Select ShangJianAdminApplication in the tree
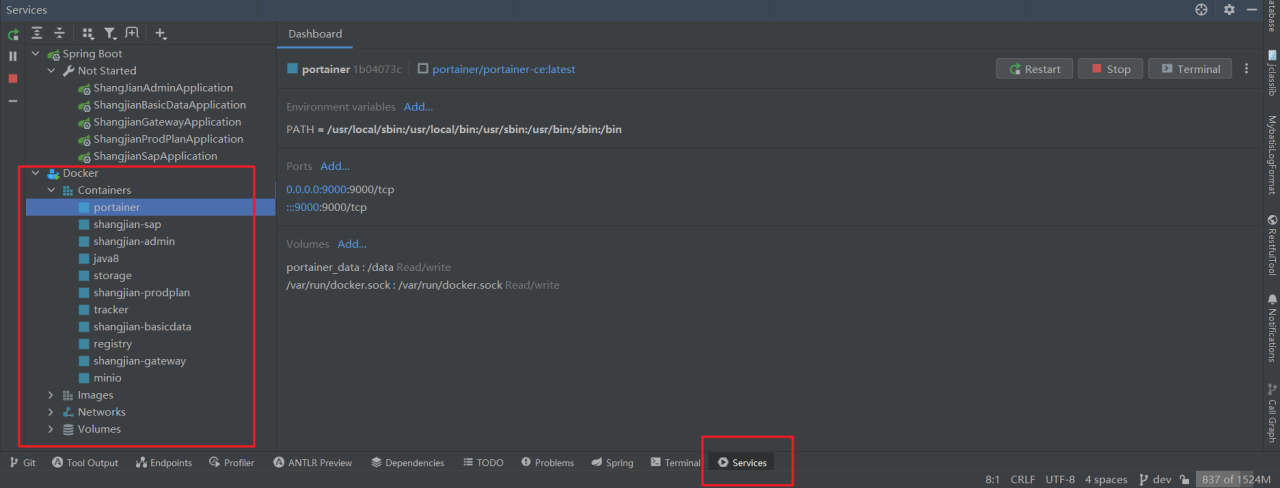Viewport: 1280px width, 488px height. pos(163,88)
